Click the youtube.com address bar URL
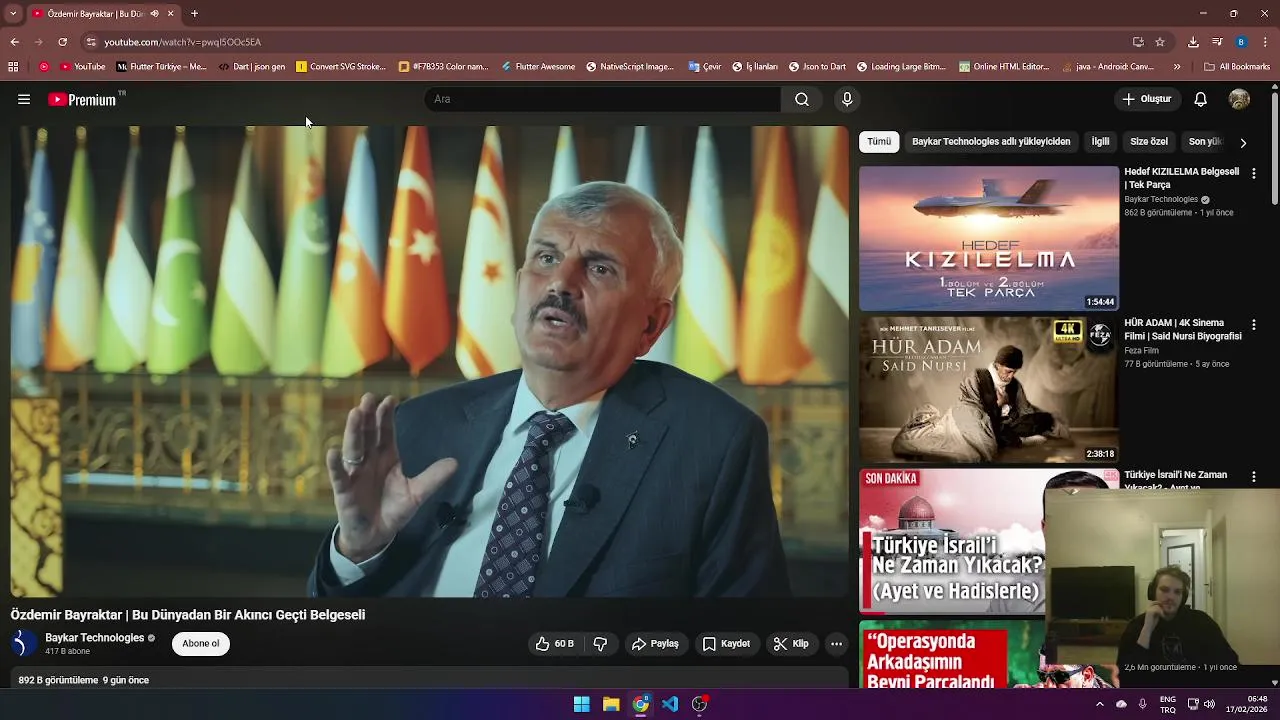The width and height of the screenshot is (1280, 720). 183,42
